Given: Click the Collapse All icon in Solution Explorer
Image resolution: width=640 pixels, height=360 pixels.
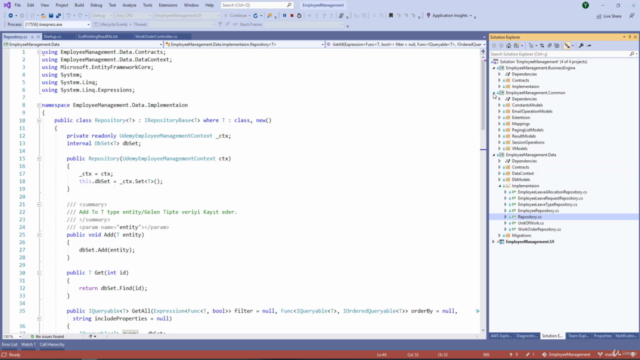Looking at the screenshot, I should pyautogui.click(x=549, y=46).
